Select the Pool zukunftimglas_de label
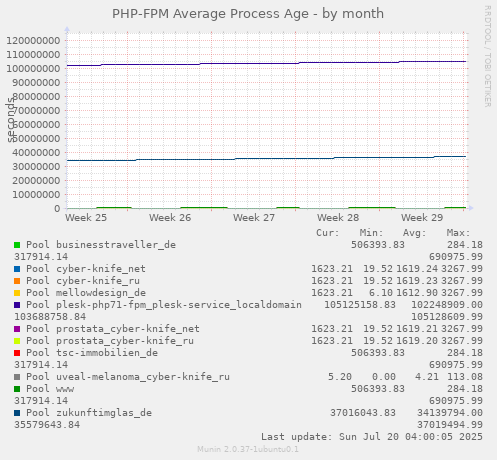Image resolution: width=497 pixels, height=460 pixels. pos(89,413)
